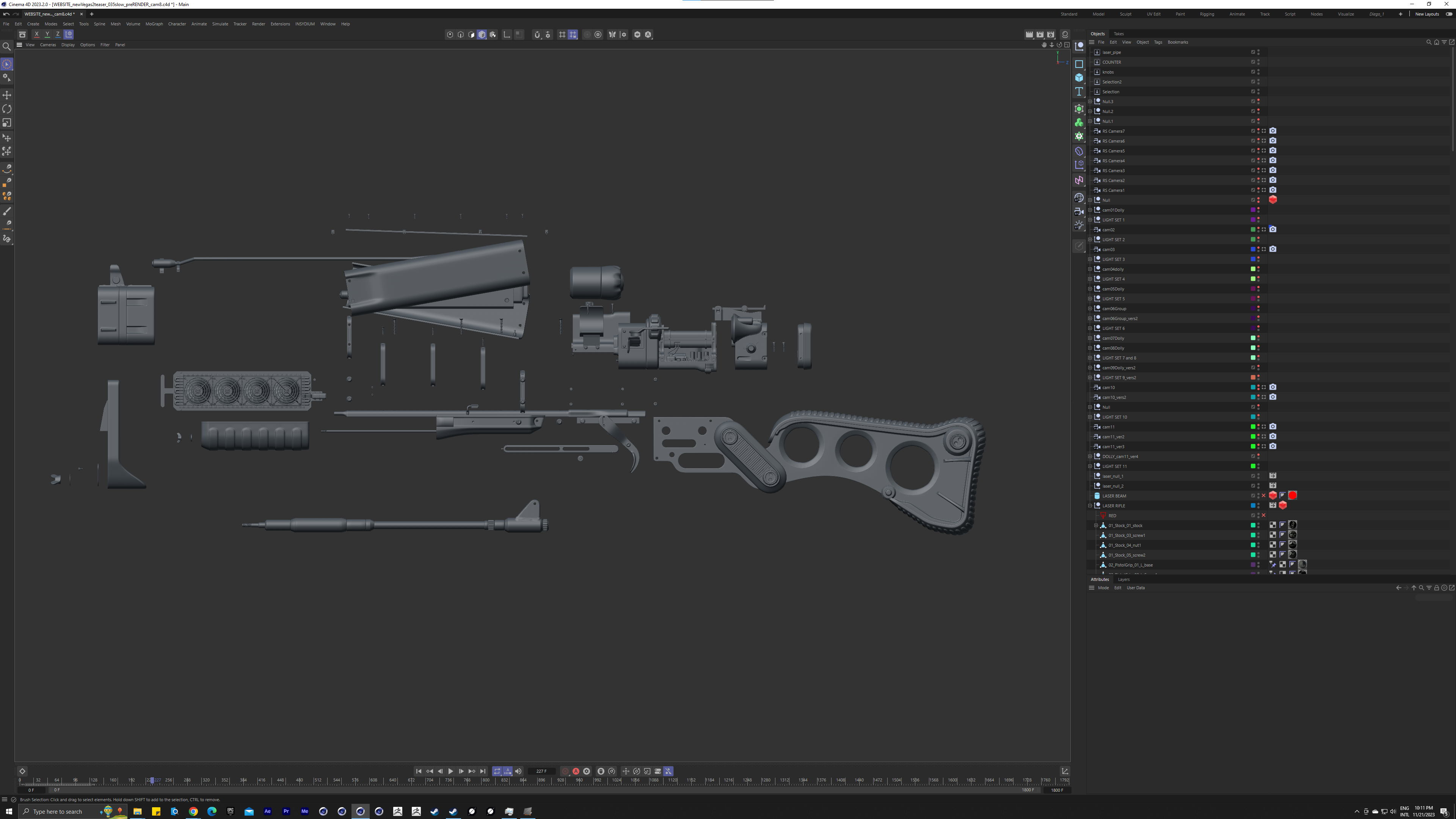This screenshot has height=819, width=1456.
Task: Expand the Null.3 object tree
Action: pyautogui.click(x=1090, y=102)
